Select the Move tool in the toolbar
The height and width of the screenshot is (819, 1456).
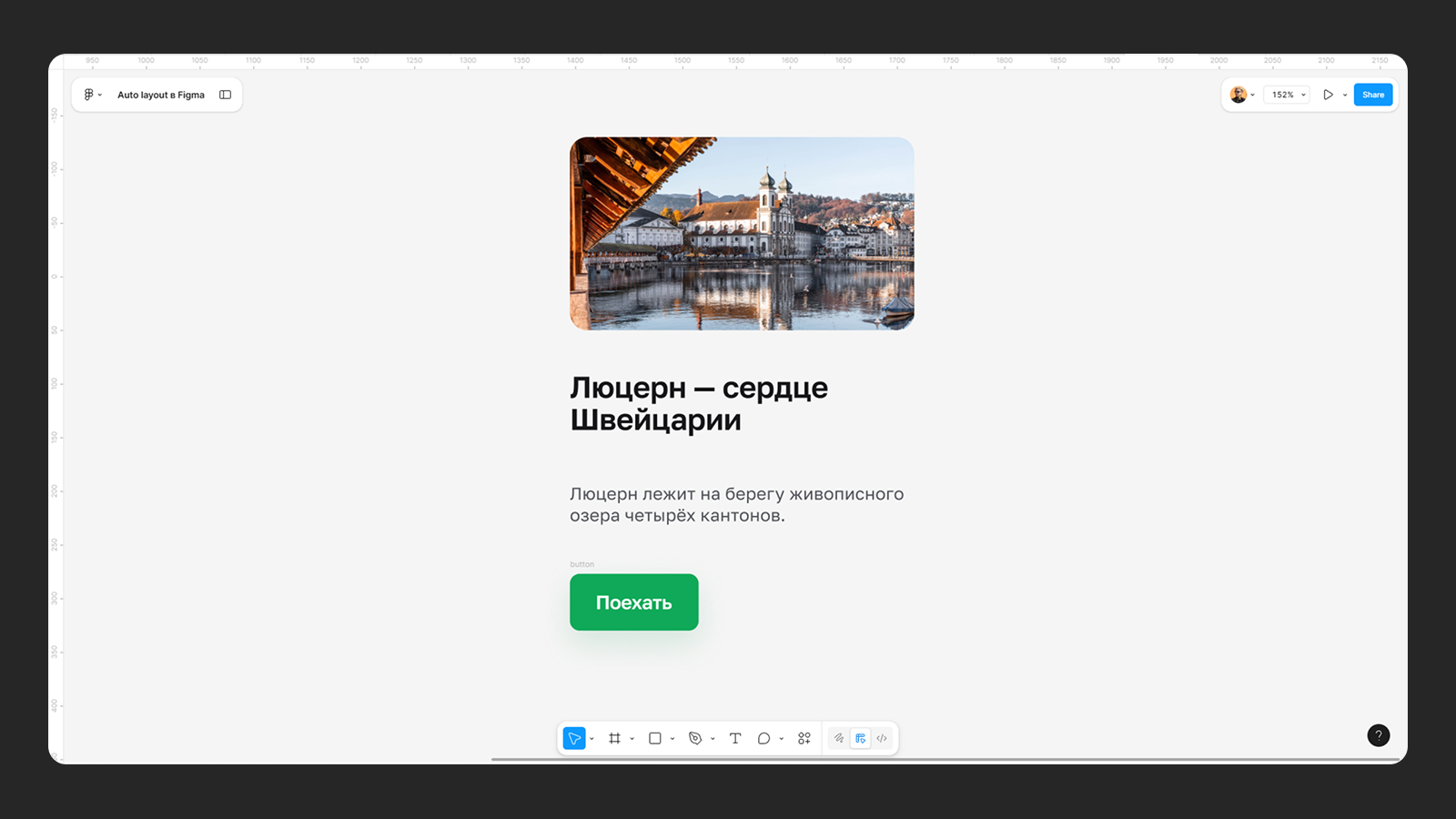click(574, 738)
